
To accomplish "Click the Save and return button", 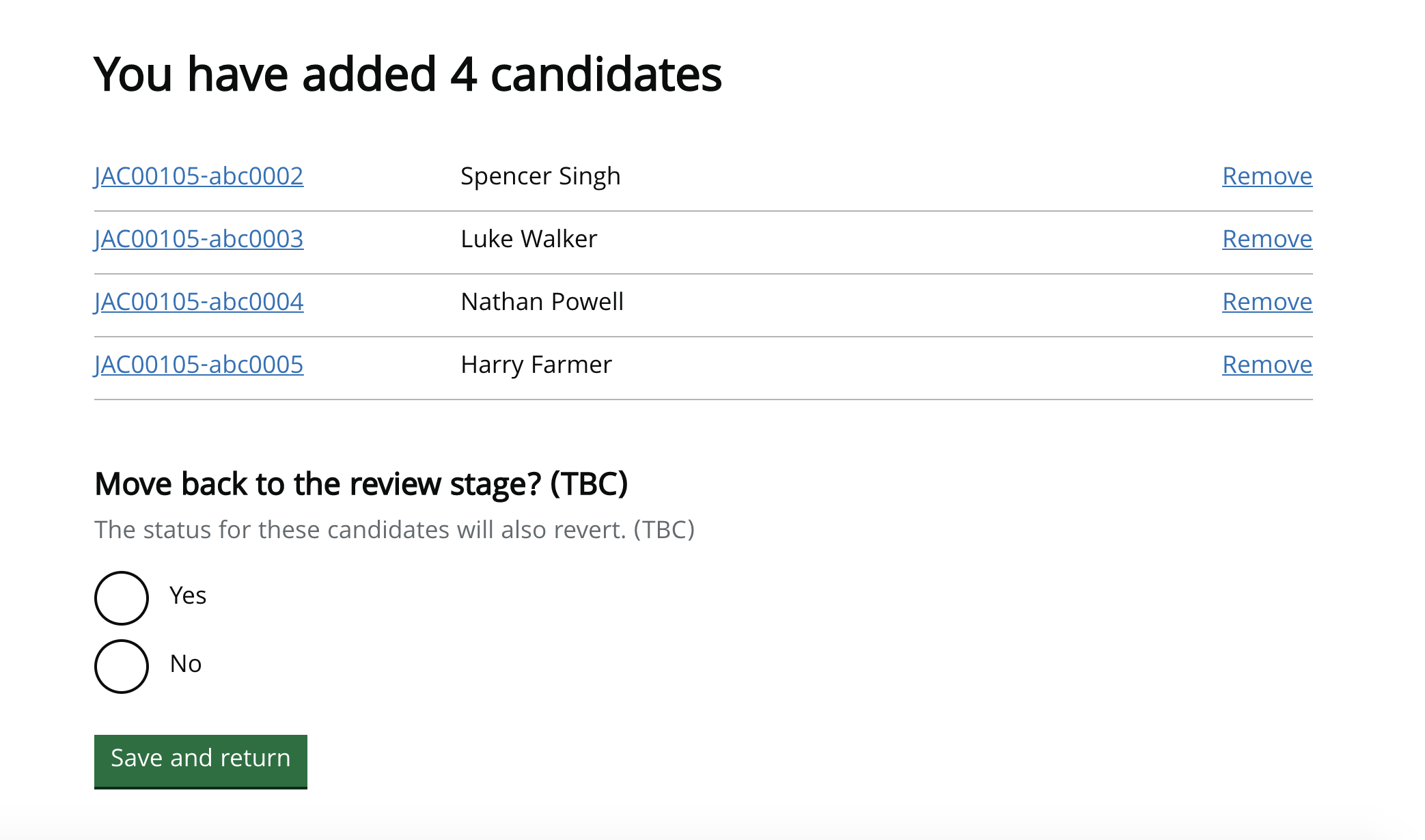I will click(201, 761).
